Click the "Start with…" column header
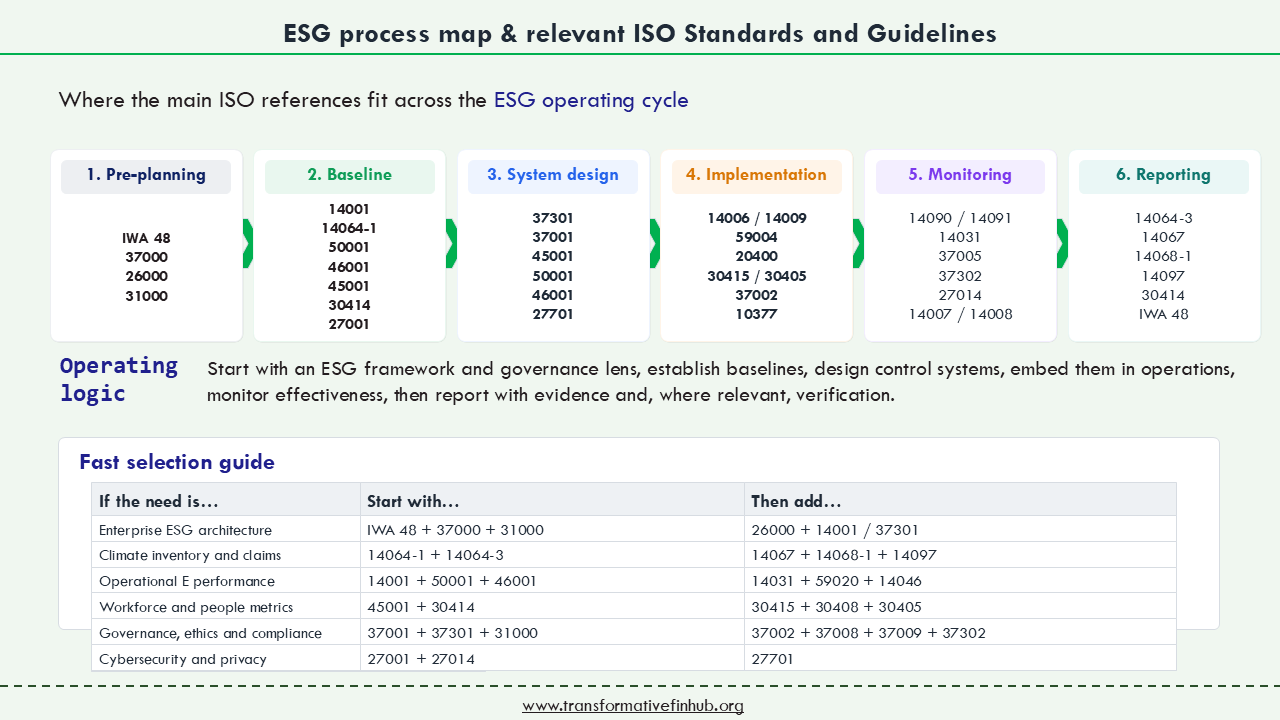Image resolution: width=1280 pixels, height=720 pixels. click(x=413, y=501)
